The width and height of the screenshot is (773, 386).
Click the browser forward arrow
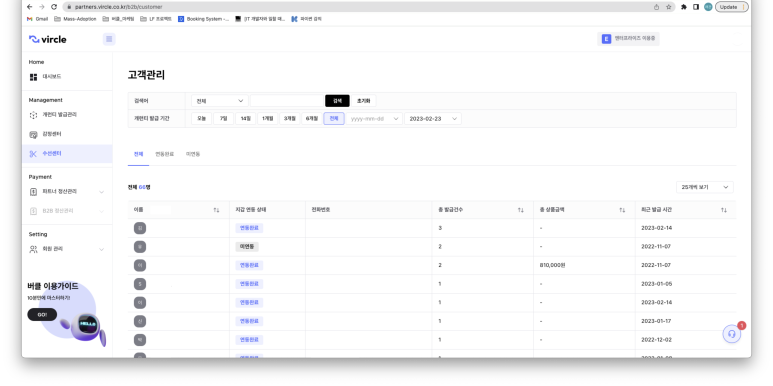click(x=41, y=7)
